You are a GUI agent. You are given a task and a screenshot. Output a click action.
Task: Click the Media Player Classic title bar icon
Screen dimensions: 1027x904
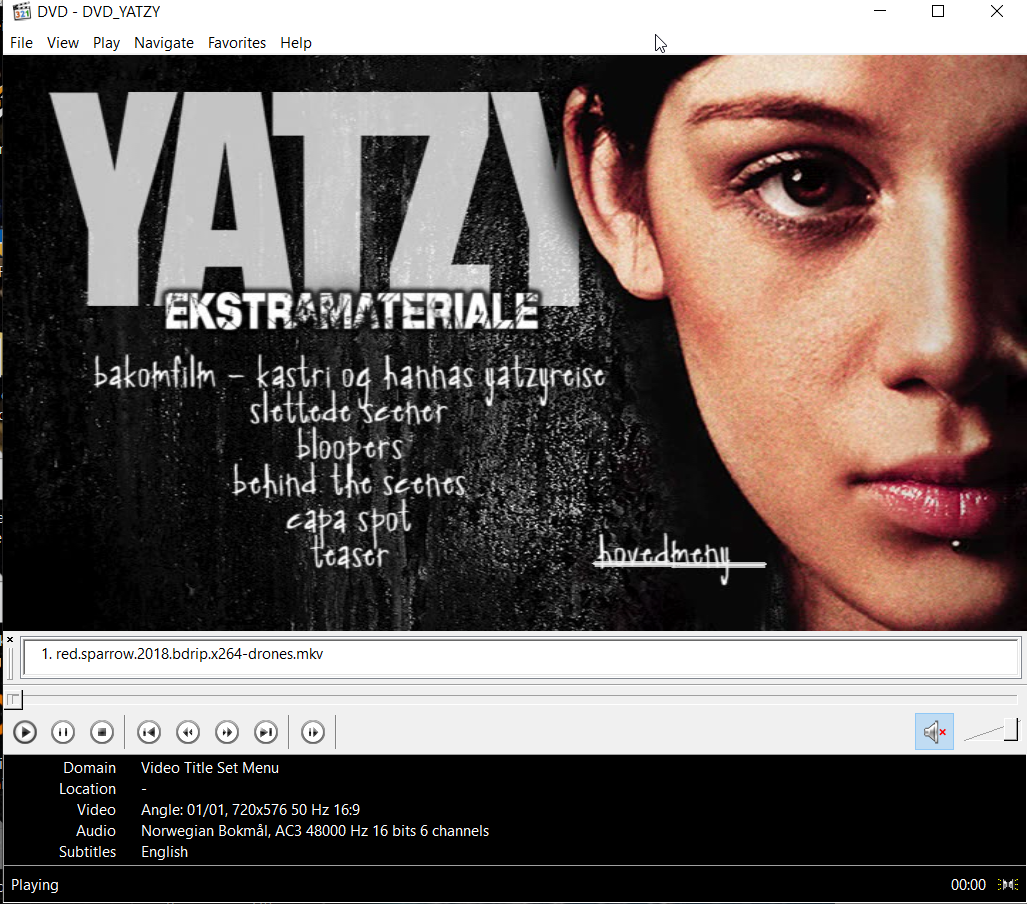pyautogui.click(x=22, y=11)
